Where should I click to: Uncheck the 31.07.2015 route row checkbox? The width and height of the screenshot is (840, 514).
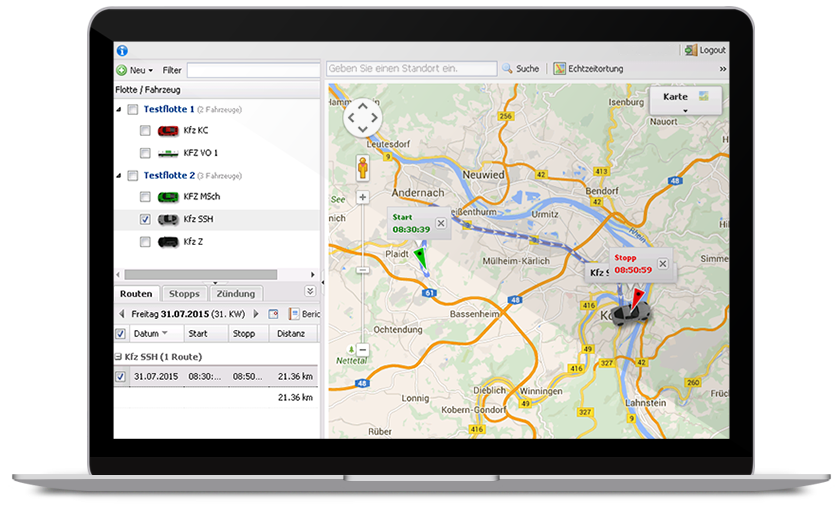point(121,377)
